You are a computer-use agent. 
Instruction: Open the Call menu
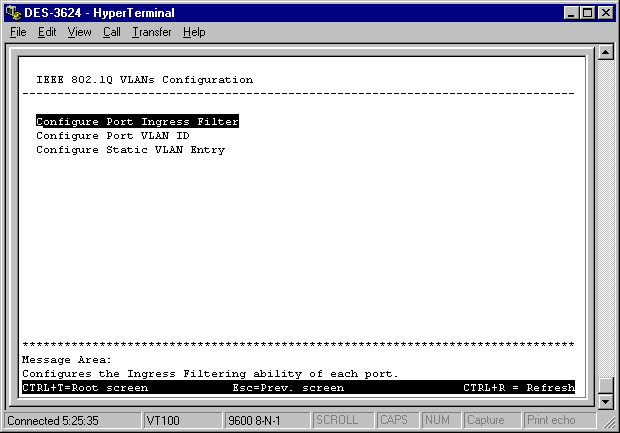coord(111,32)
